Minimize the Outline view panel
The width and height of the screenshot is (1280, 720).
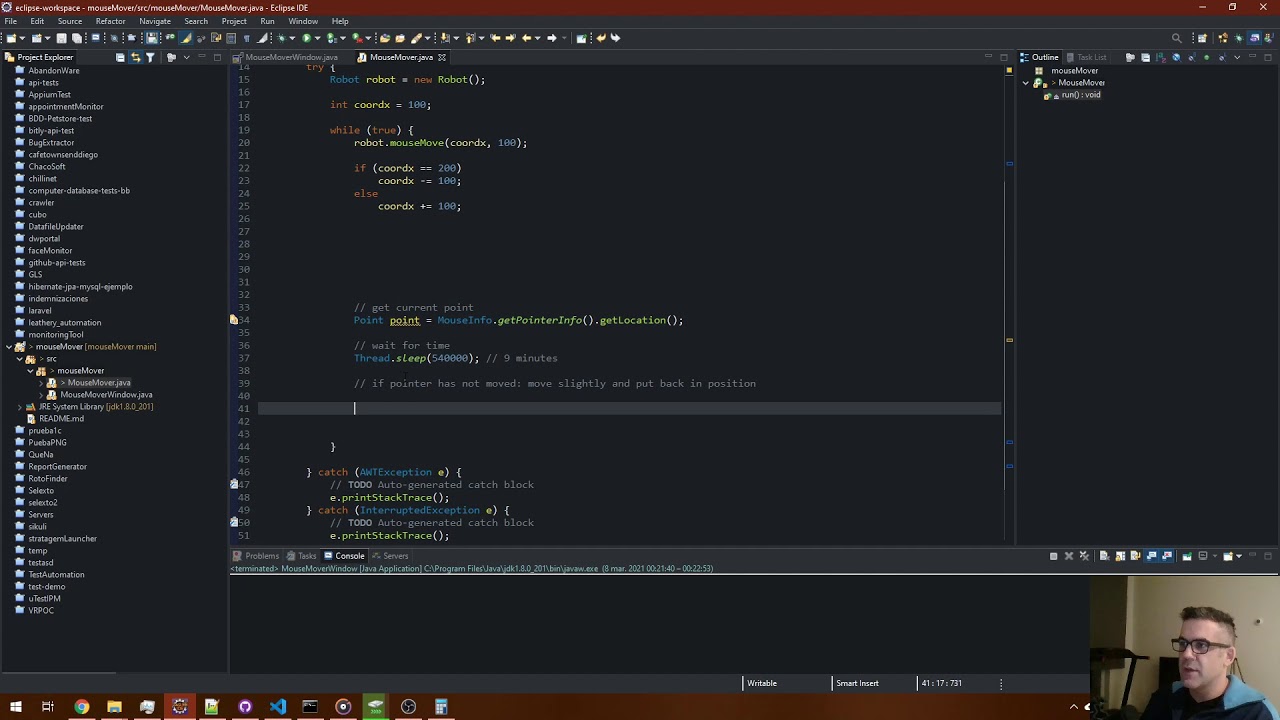1252,57
